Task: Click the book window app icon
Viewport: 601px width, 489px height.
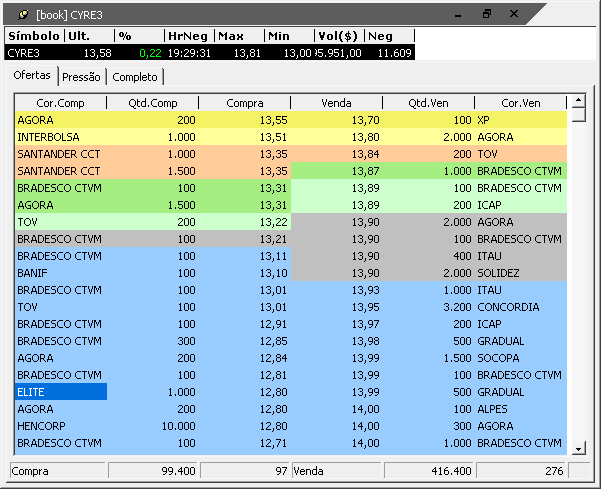Action: point(23,15)
